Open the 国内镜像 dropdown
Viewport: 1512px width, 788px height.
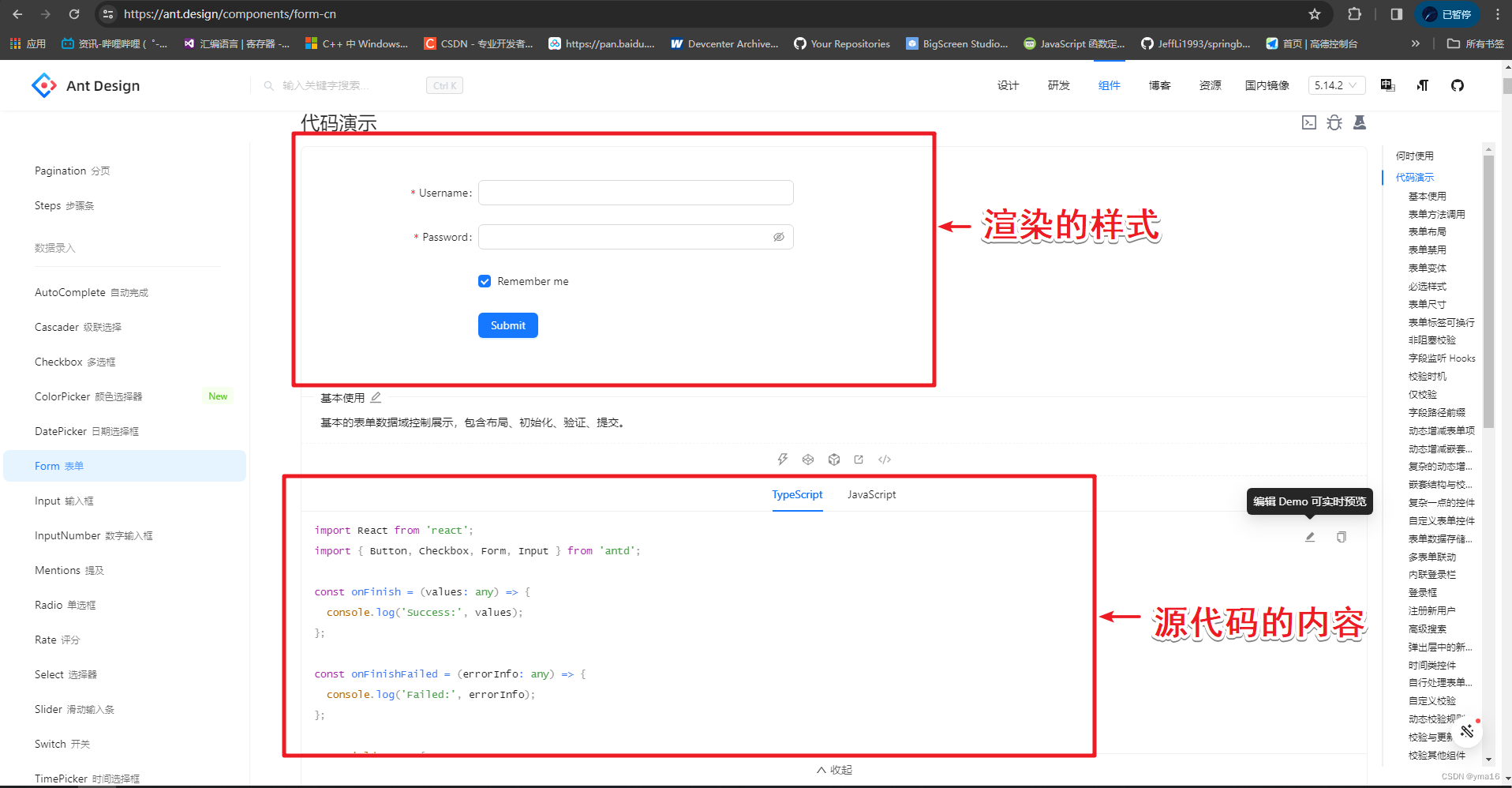[1267, 84]
